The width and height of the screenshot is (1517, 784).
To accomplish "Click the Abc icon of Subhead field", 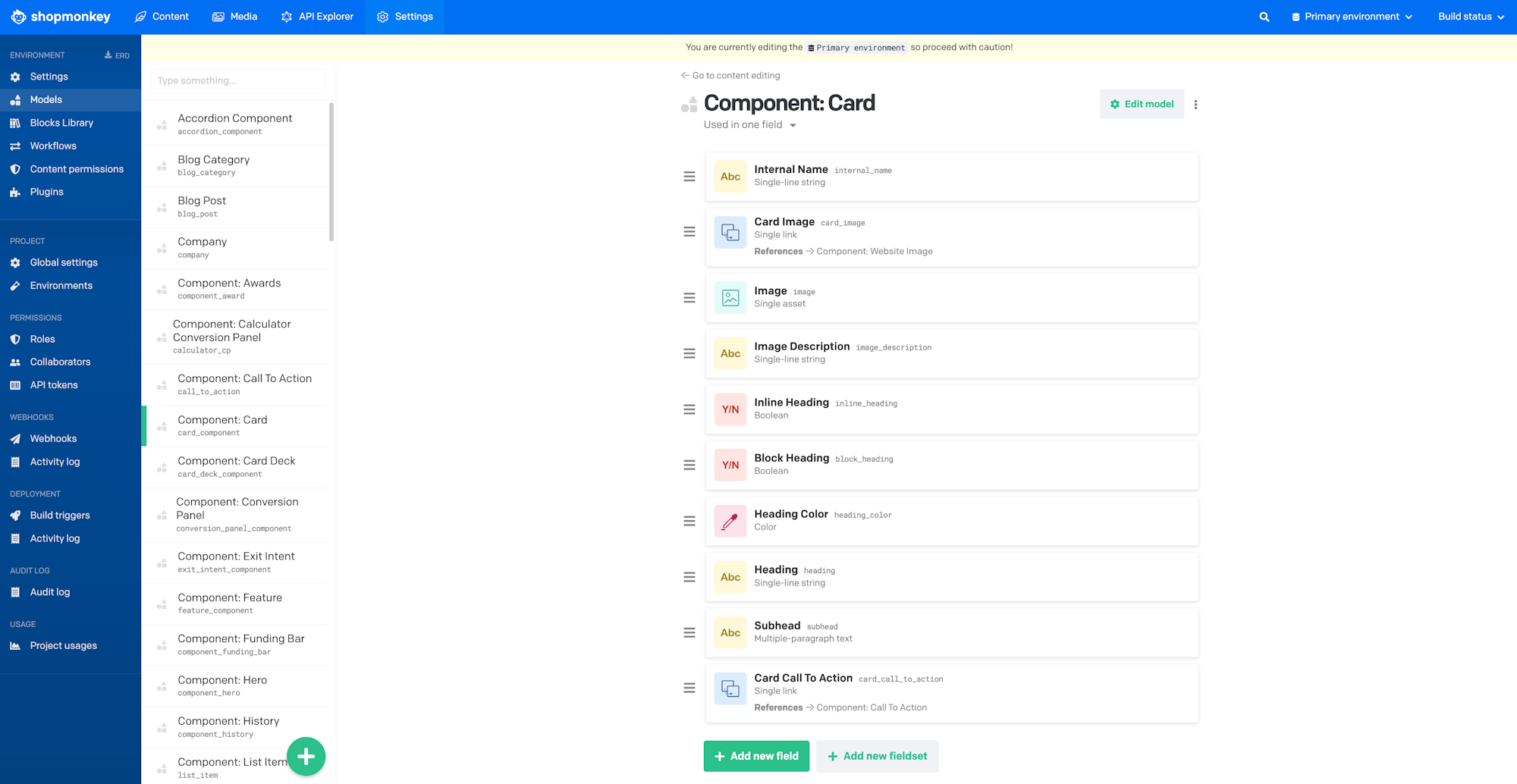I will pyautogui.click(x=730, y=632).
